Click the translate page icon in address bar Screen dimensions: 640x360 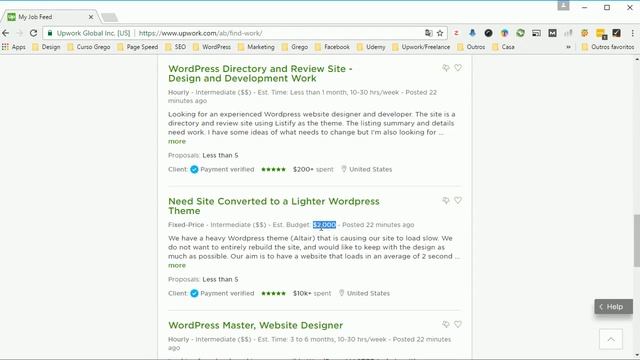tap(429, 33)
